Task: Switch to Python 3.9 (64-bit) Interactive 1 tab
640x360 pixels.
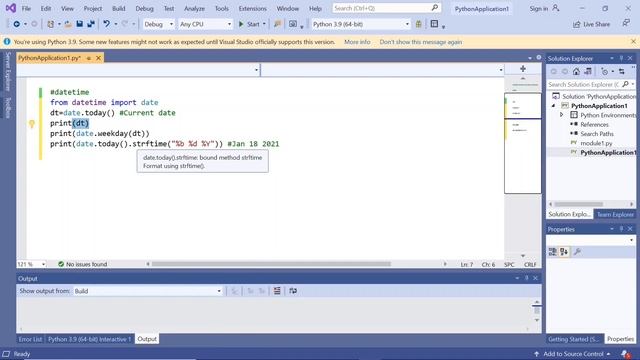Action: pyautogui.click(x=89, y=339)
